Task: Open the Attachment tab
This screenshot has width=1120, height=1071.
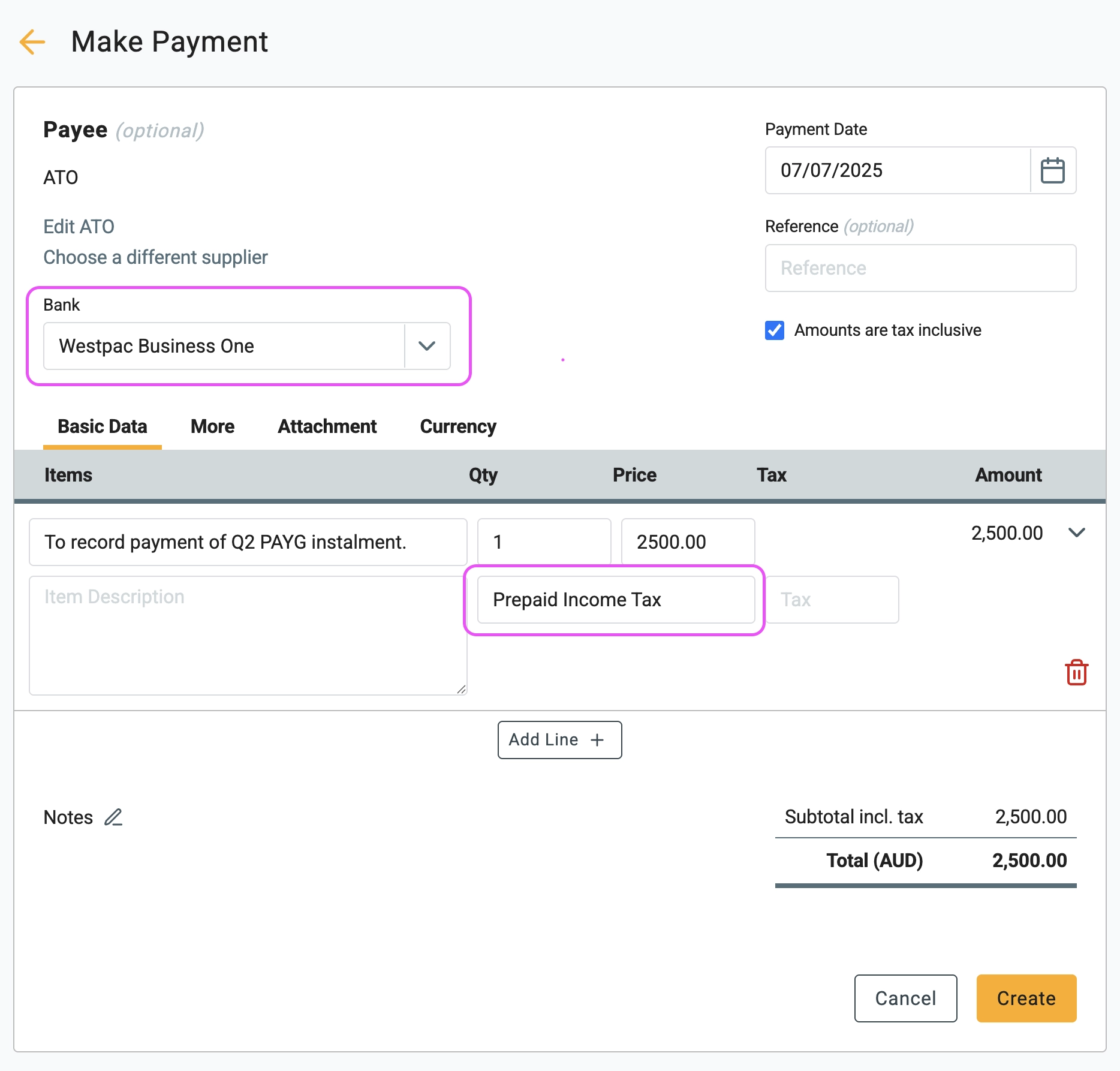Action: (327, 426)
